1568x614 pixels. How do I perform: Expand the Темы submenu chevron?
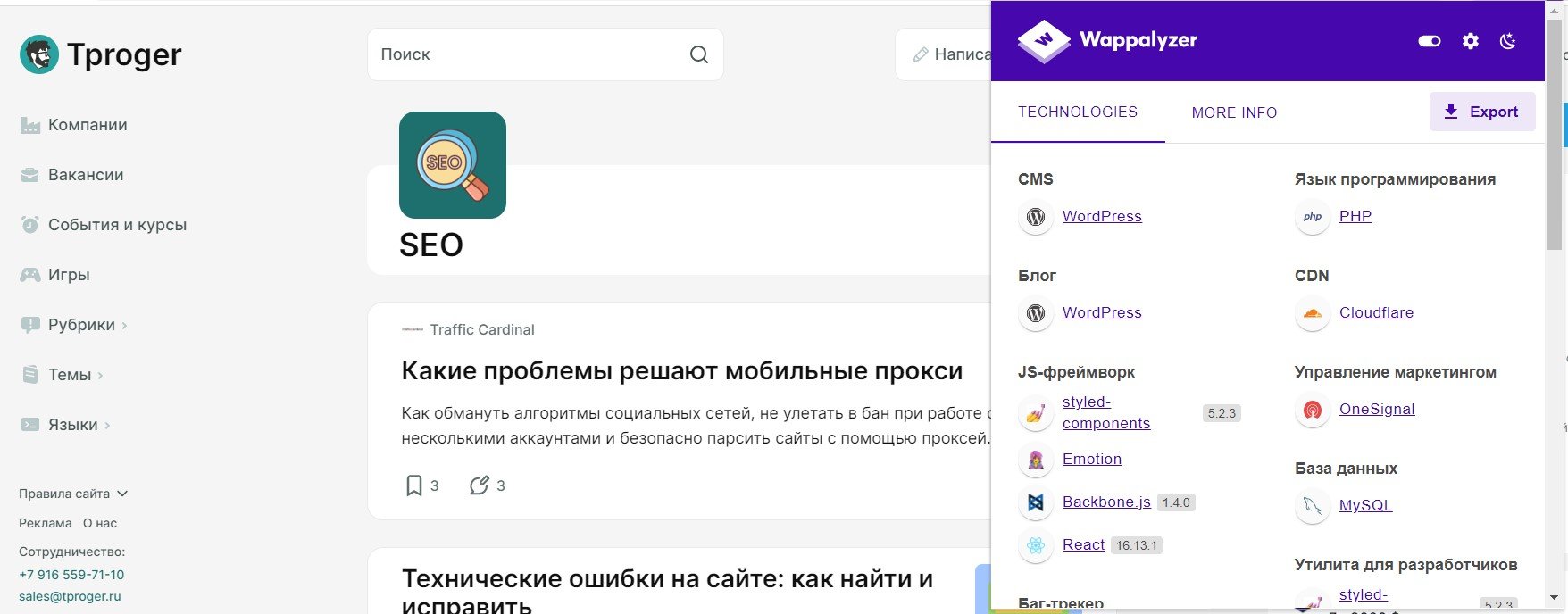click(100, 376)
